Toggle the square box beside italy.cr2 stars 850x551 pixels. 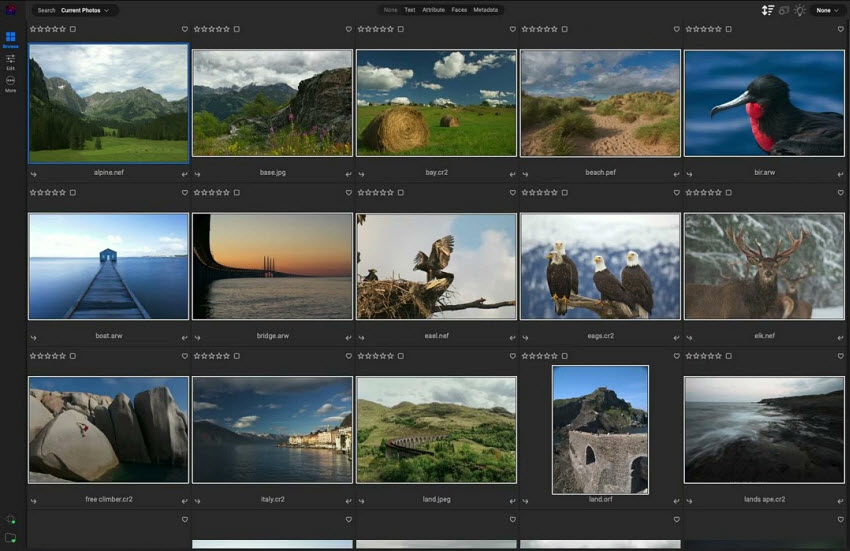coord(237,356)
